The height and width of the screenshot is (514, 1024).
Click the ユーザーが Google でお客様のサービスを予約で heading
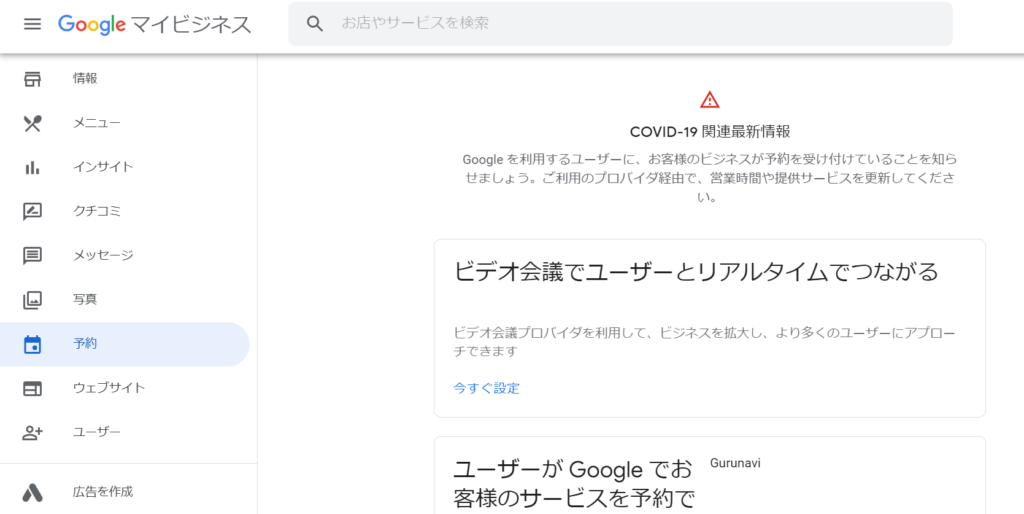[x=573, y=484]
